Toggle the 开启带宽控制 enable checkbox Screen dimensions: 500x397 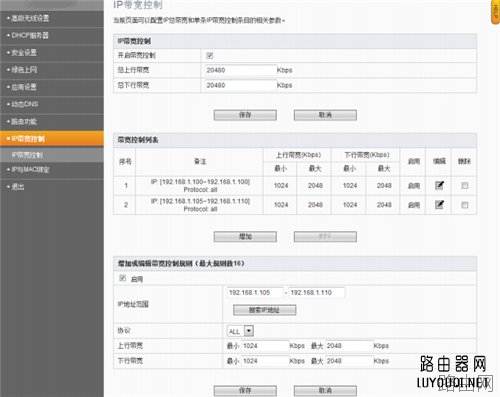[210, 55]
